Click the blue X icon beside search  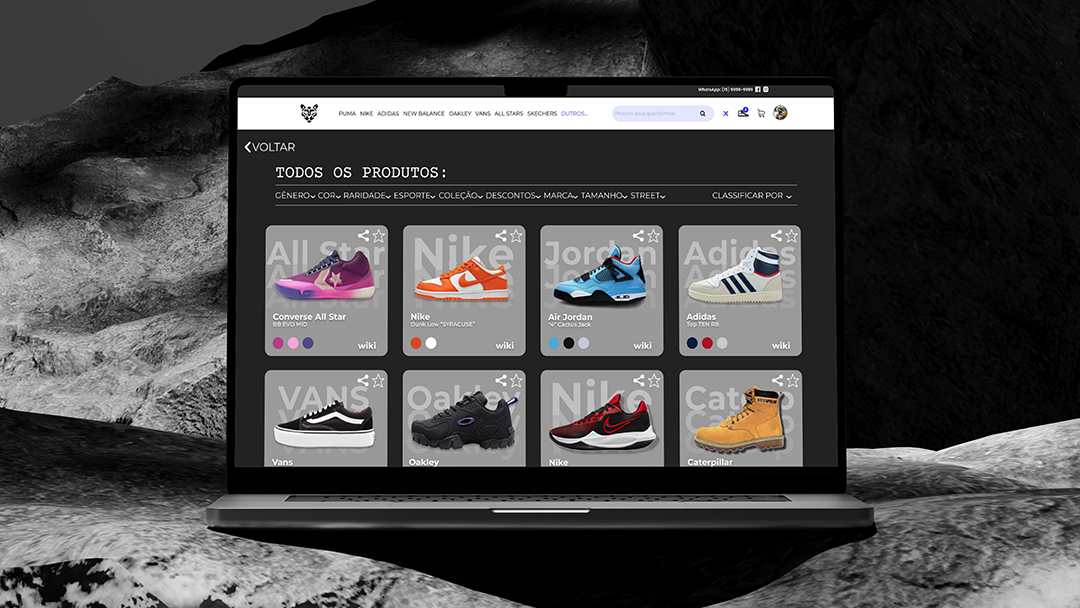pyautogui.click(x=725, y=114)
